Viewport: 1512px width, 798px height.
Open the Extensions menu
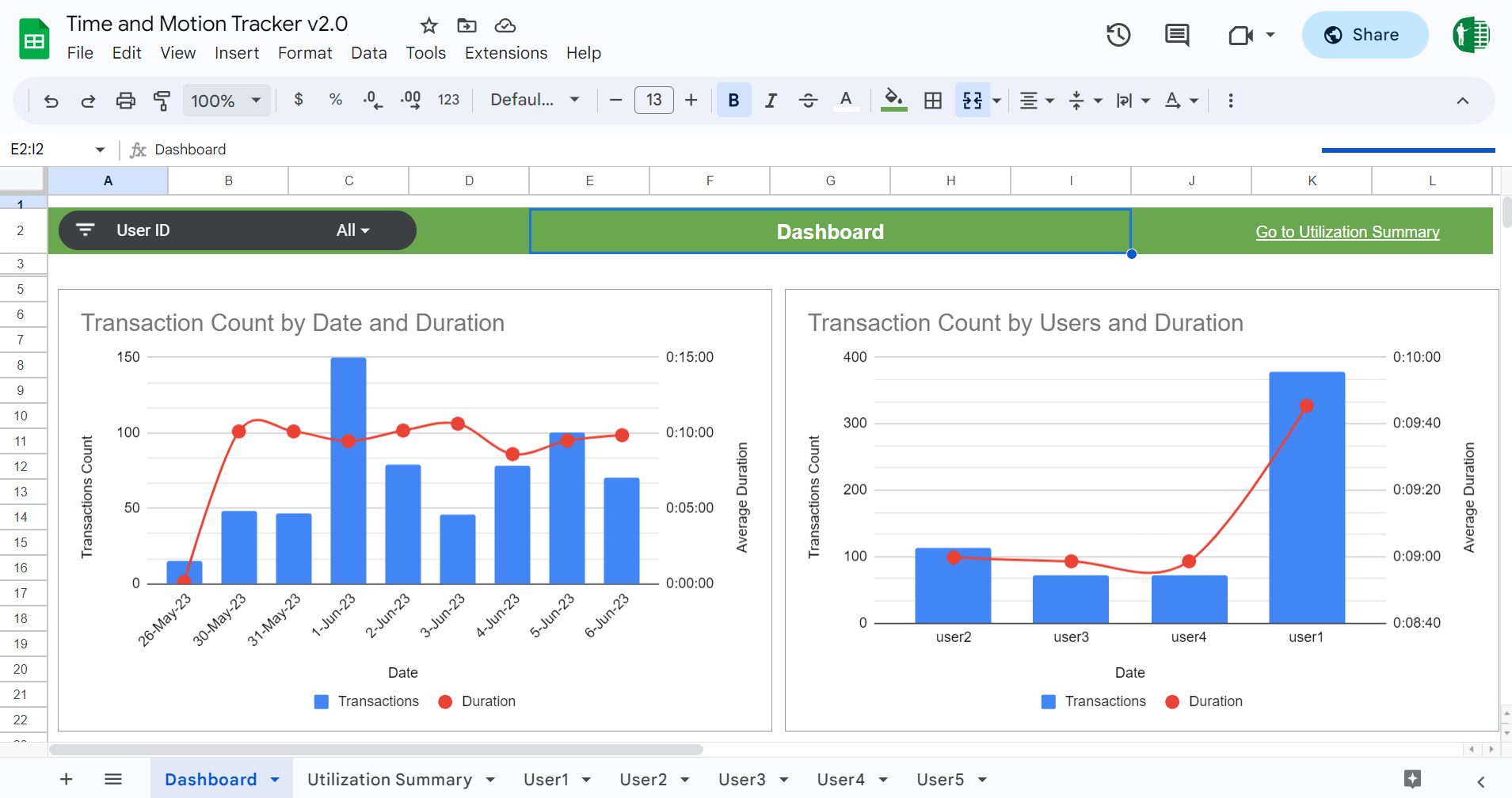tap(506, 53)
